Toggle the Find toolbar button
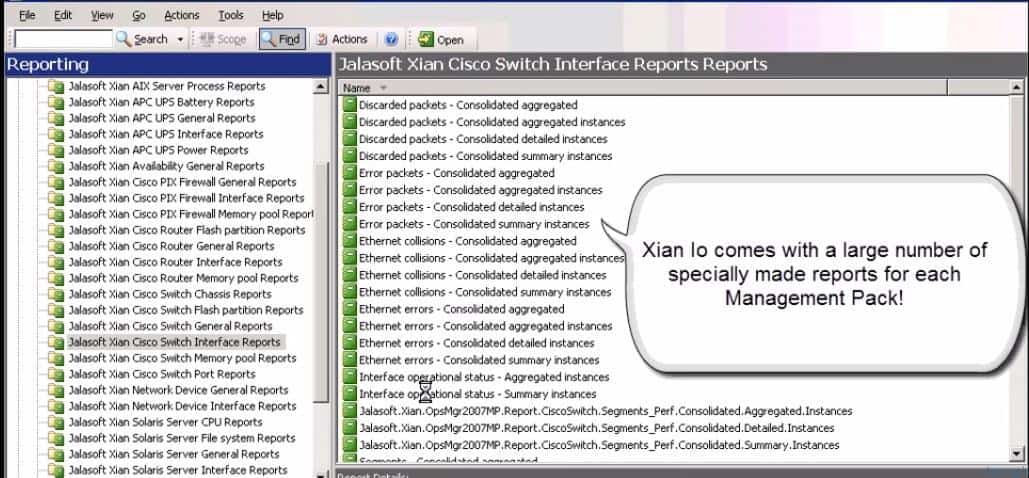The height and width of the screenshot is (478, 1029). click(282, 39)
